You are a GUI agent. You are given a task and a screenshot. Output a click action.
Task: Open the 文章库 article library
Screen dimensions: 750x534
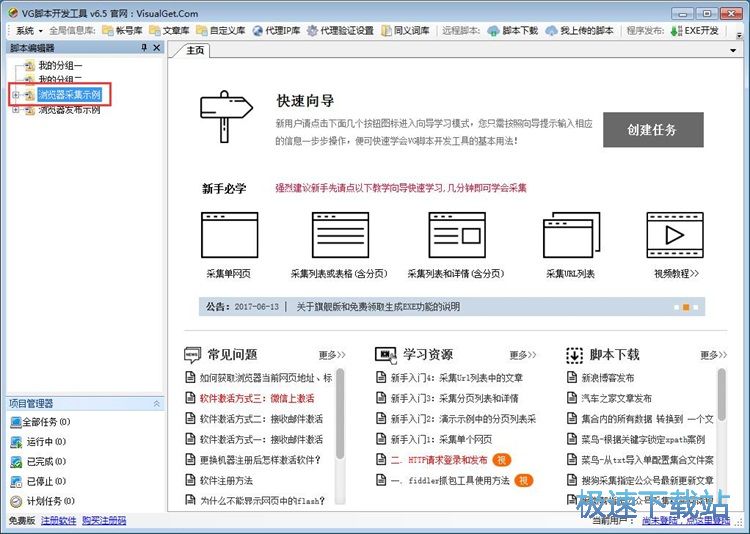[x=169, y=31]
